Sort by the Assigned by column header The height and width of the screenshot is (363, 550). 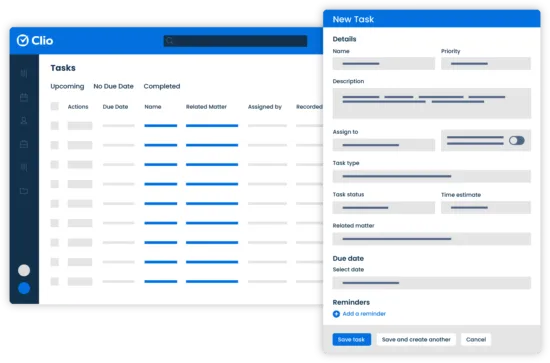pos(265,107)
